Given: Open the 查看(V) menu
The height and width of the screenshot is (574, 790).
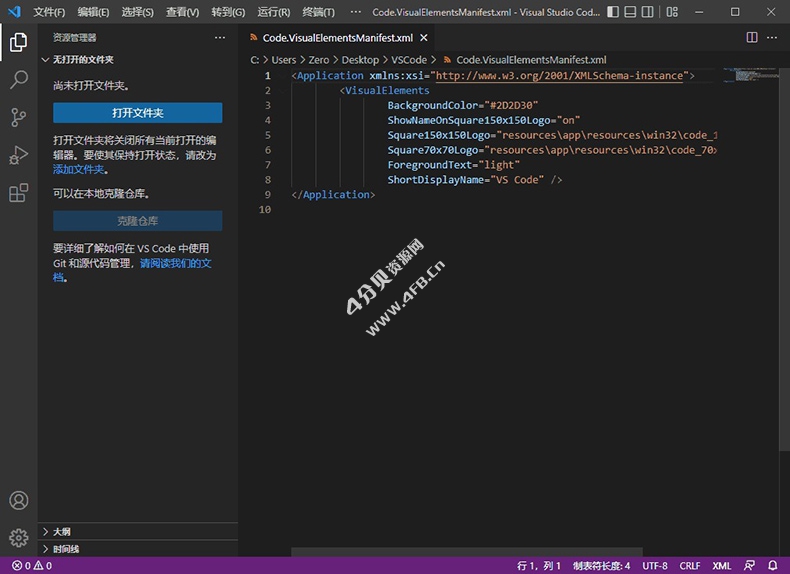Looking at the screenshot, I should (182, 12).
